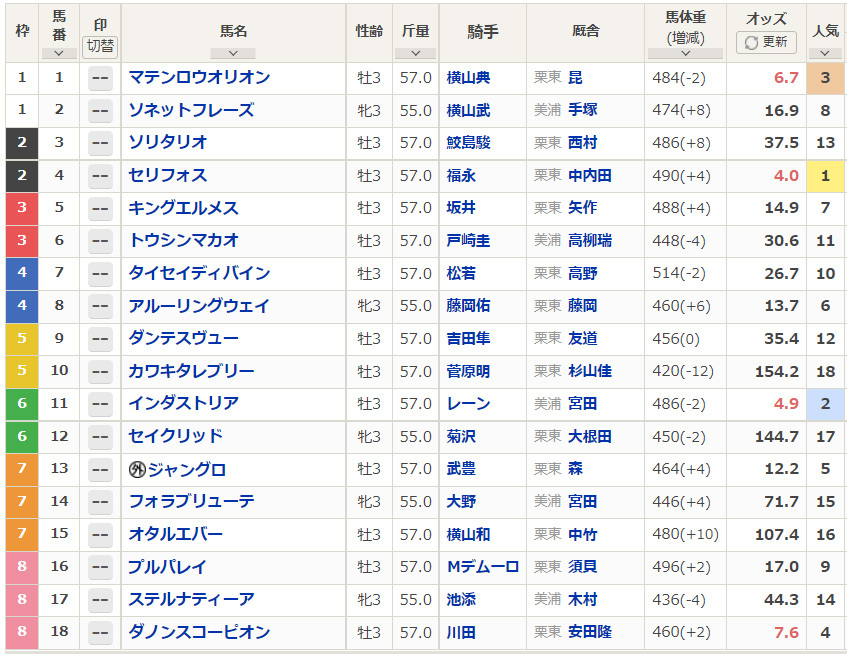Sort by 人気 using the dropdown arrow
Viewport: 847px width, 654px height.
[825, 53]
